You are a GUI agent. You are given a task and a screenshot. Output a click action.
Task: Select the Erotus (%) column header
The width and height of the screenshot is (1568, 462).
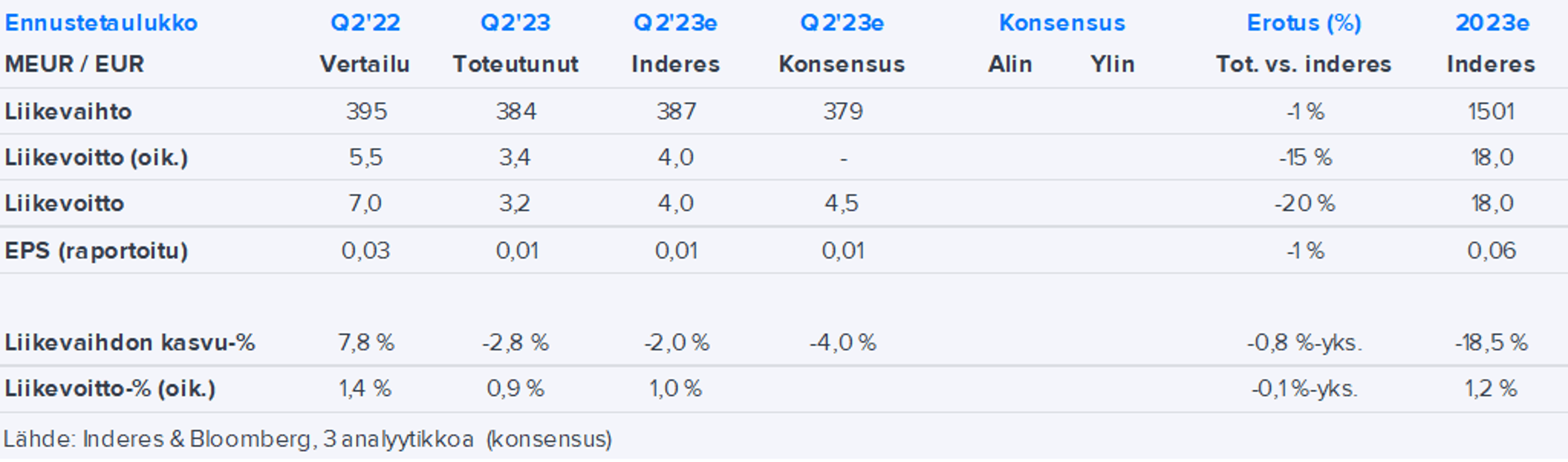click(1304, 23)
